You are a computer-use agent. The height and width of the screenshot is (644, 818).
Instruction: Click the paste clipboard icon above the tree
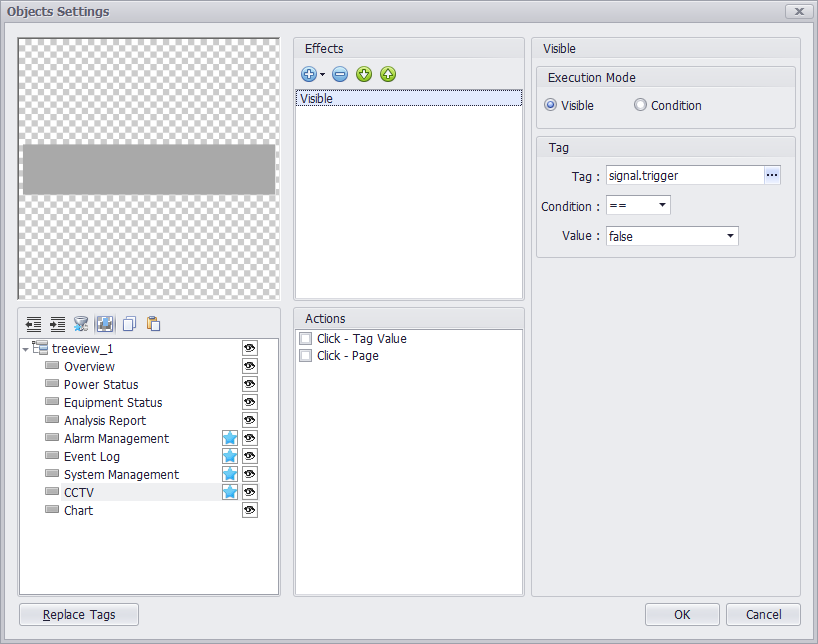tap(153, 324)
